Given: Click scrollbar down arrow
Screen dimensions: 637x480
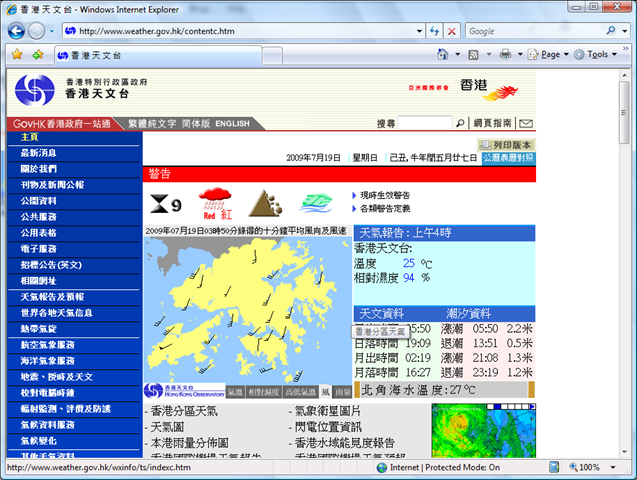Looking at the screenshot, I should 624,452.
